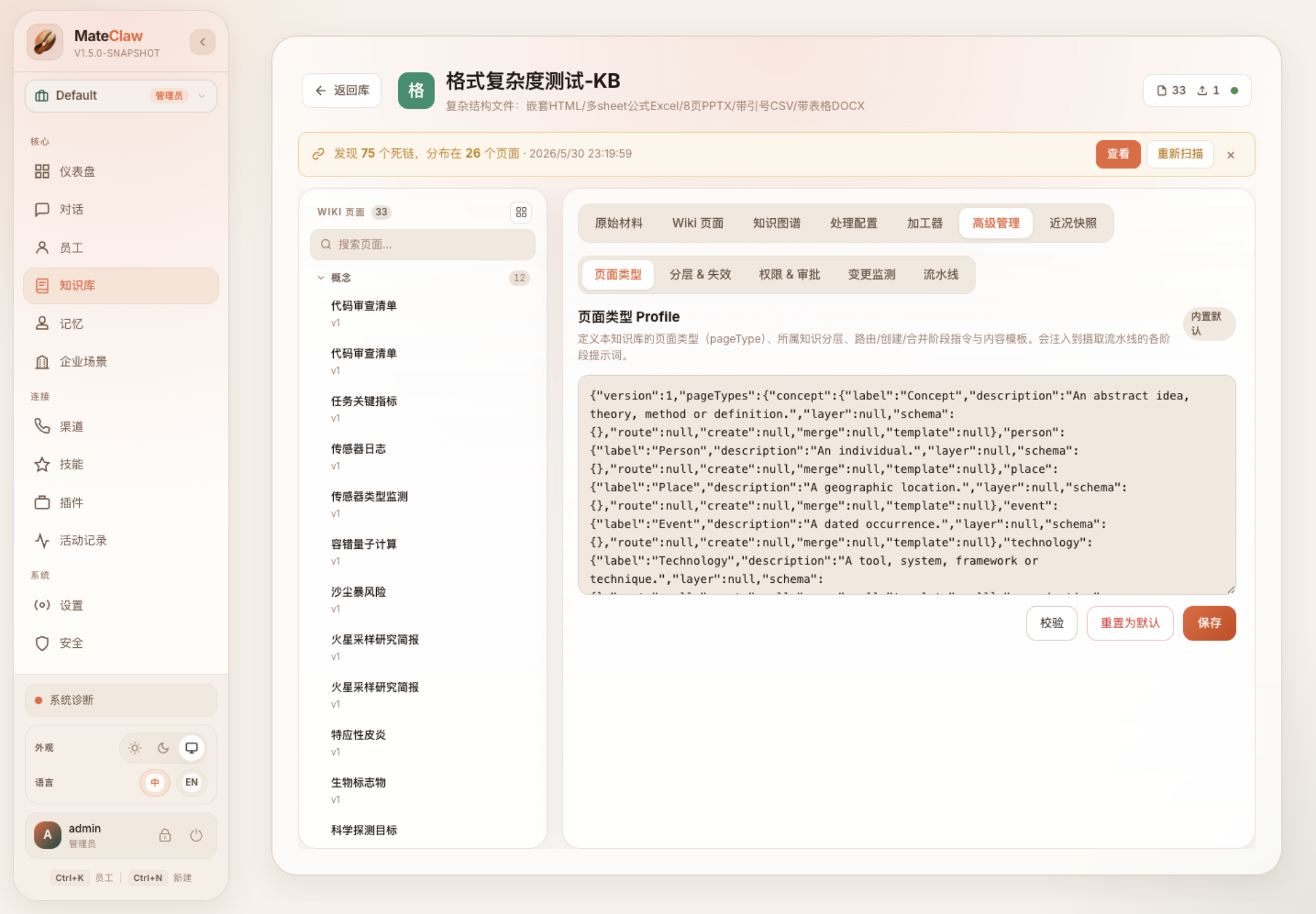Click the power logout icon
This screenshot has width=1316, height=914.
[196, 835]
